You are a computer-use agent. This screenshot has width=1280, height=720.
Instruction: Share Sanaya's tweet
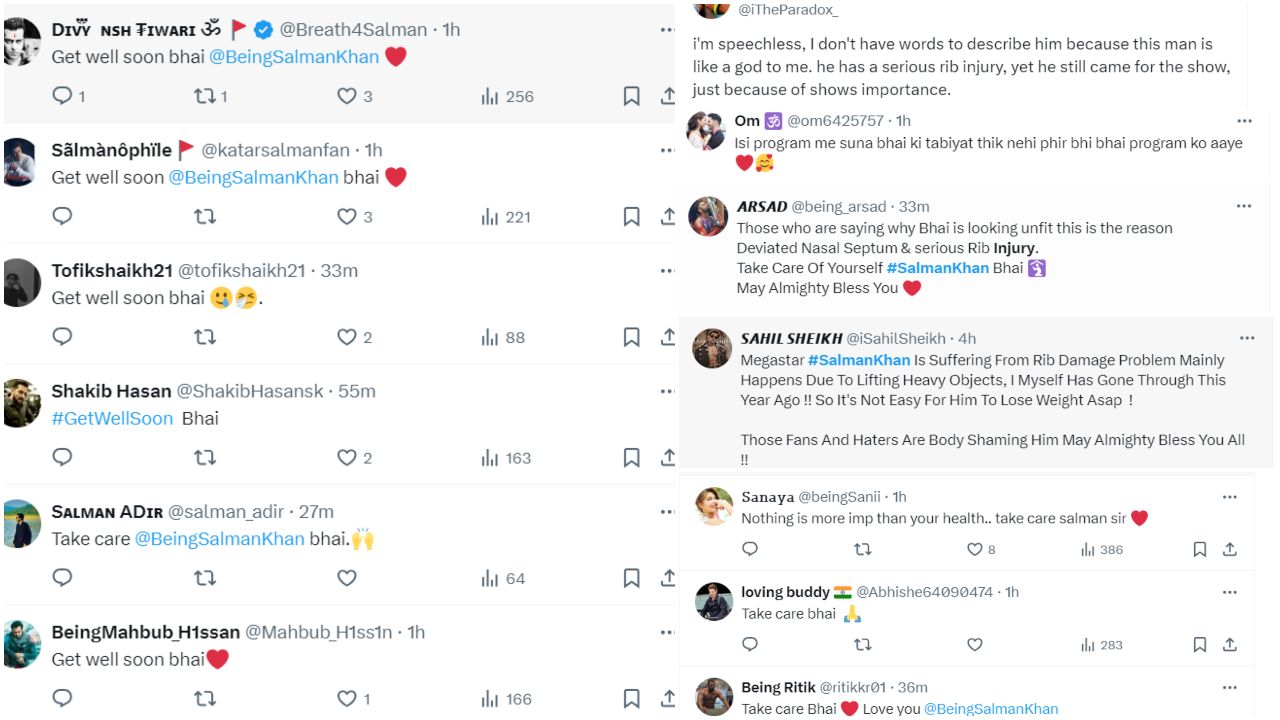[1230, 549]
